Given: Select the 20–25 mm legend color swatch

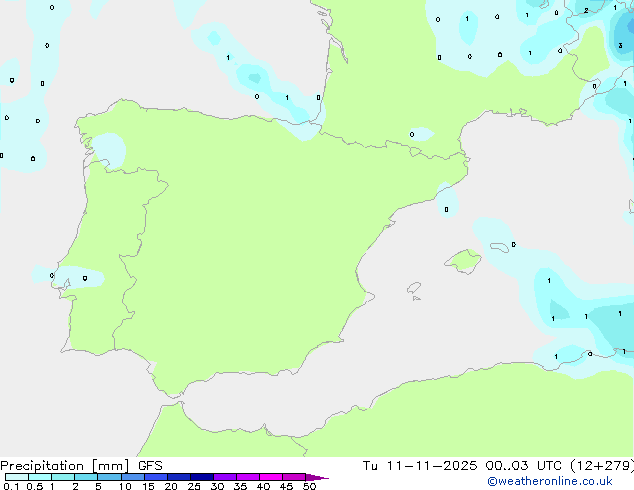Looking at the screenshot, I should click(179, 477).
